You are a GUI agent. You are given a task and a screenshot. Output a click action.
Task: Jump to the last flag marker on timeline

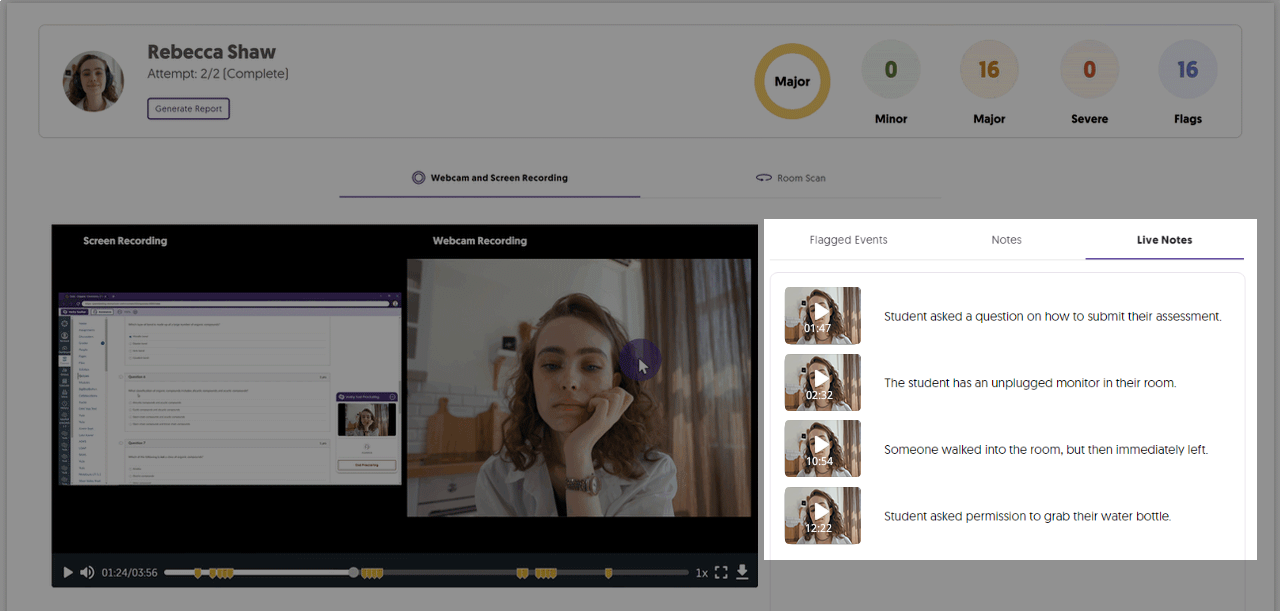pos(608,572)
